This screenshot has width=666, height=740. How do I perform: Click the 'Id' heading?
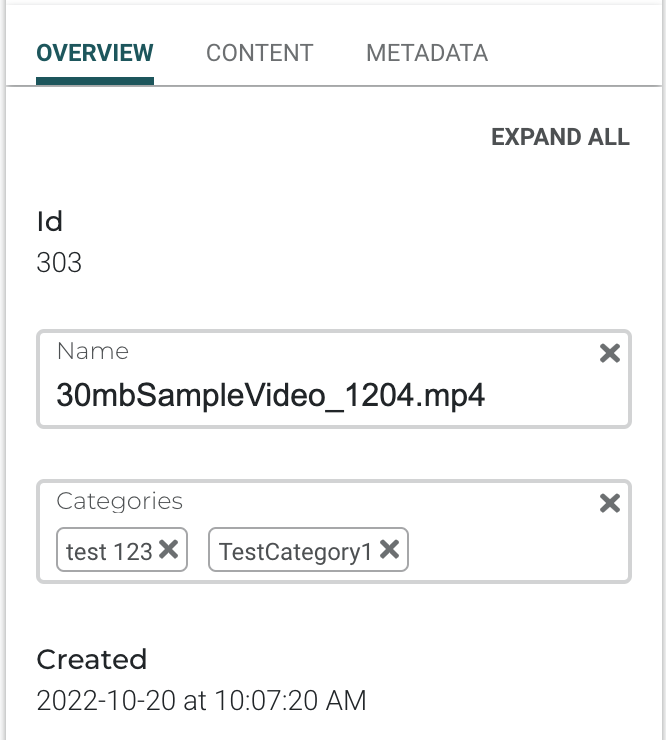(x=50, y=222)
